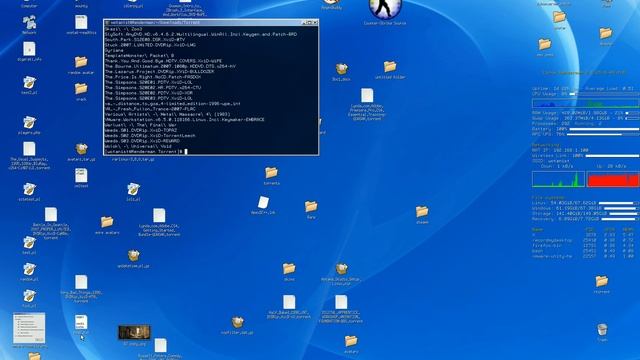Select the test2.pl script icon
The height and width of the screenshot is (360, 640).
[29, 85]
